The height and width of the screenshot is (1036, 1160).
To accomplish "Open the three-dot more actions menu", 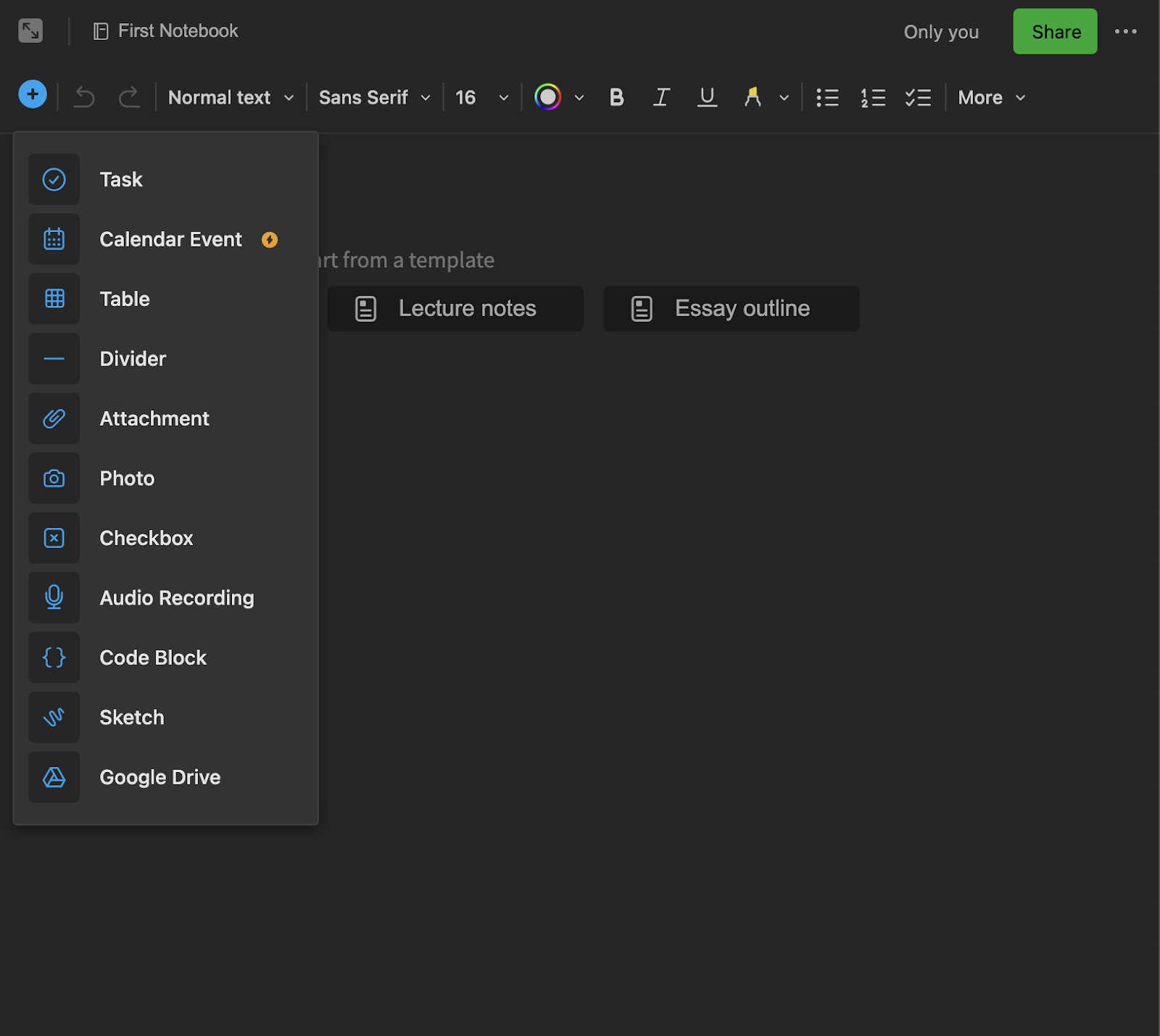I will pyautogui.click(x=1125, y=31).
